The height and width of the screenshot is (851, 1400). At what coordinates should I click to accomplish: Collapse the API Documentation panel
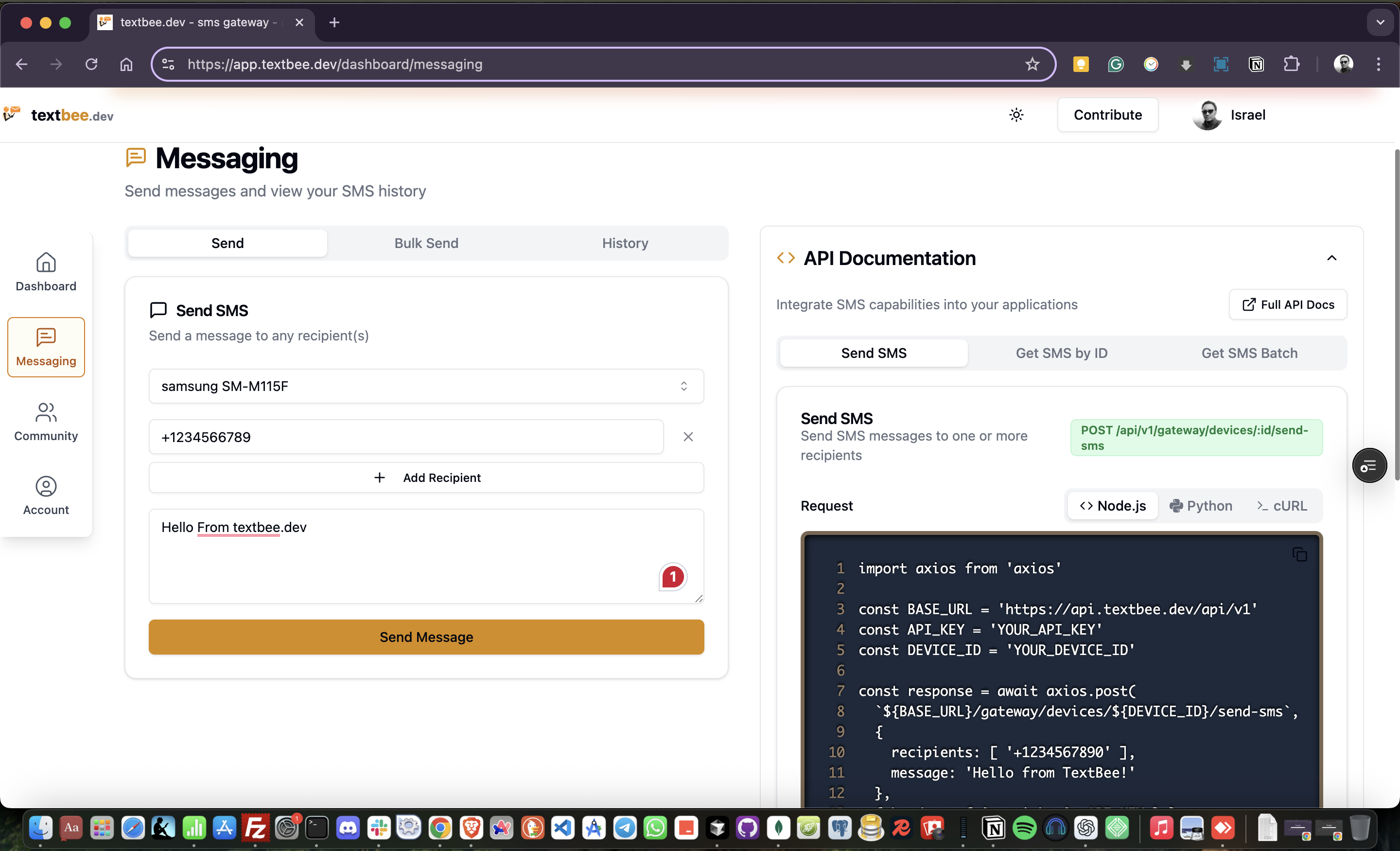pos(1331,258)
